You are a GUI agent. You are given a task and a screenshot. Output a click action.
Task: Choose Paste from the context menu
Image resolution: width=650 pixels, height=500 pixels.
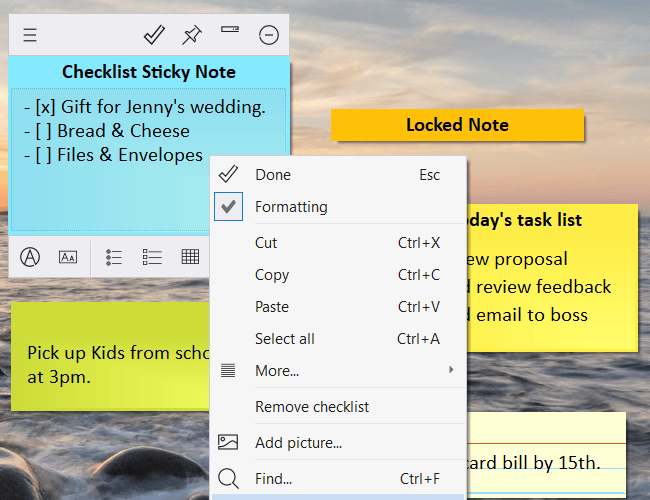click(338, 307)
